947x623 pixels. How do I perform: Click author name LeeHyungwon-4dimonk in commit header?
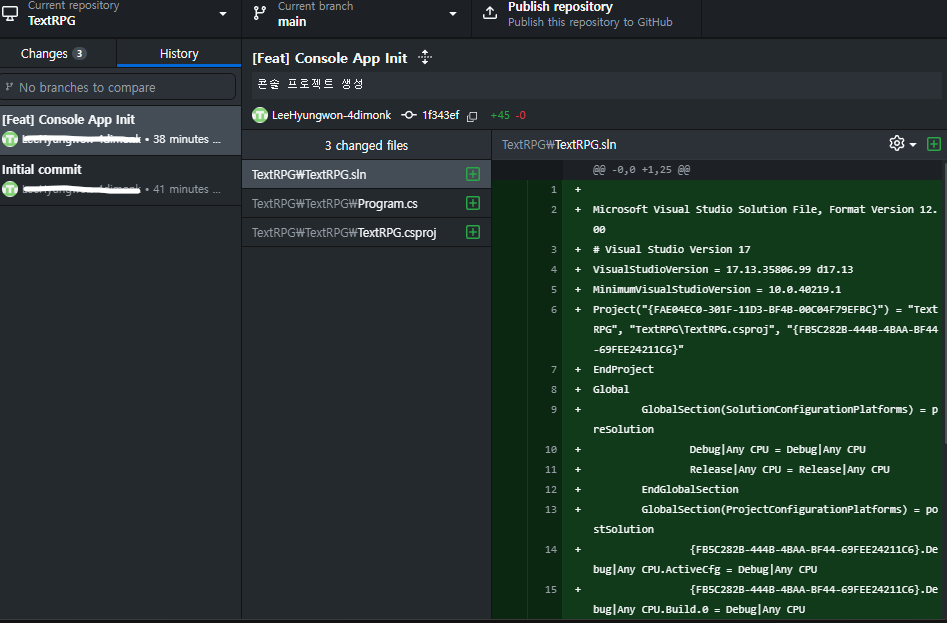coord(332,115)
